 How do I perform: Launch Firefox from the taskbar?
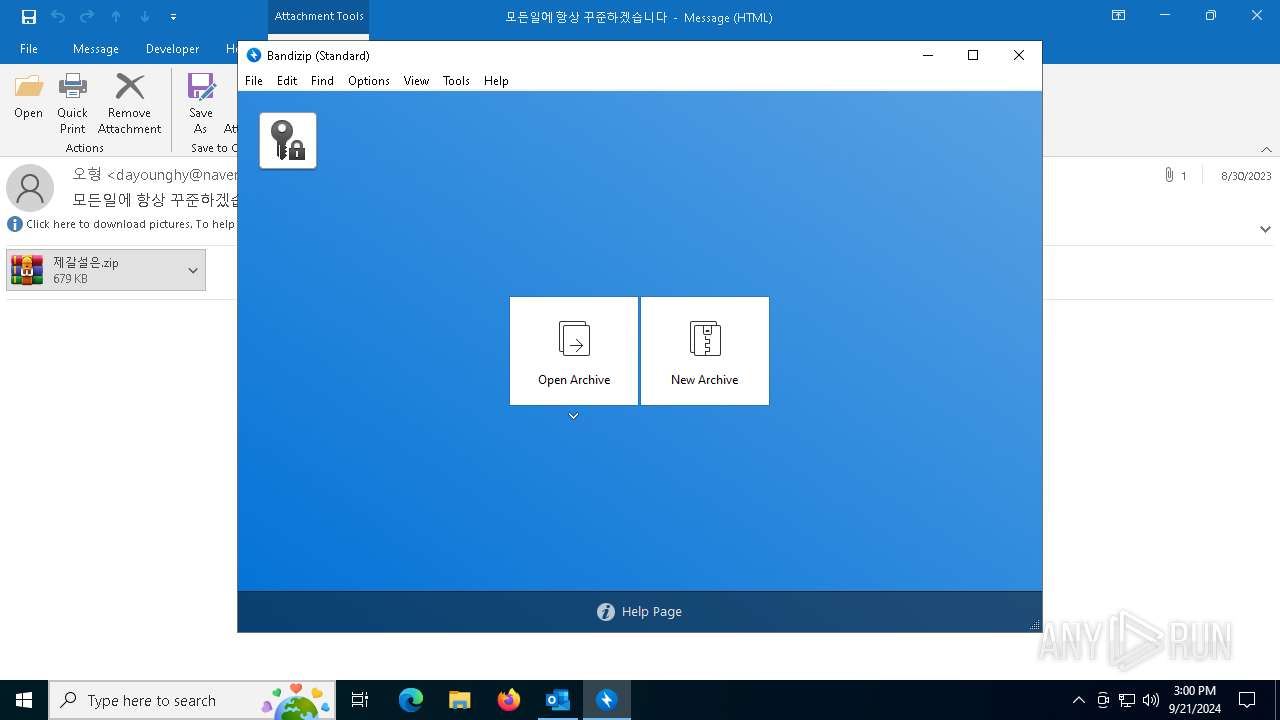point(509,700)
